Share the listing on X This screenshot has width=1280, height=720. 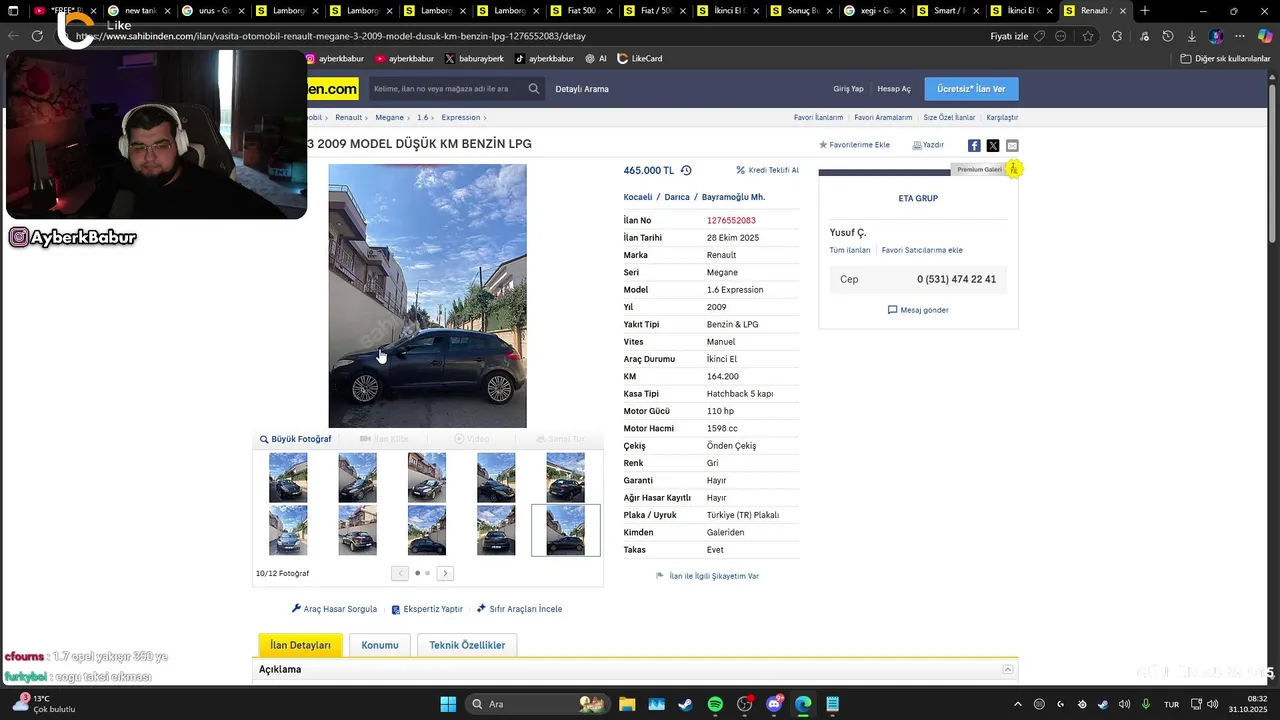(x=993, y=145)
